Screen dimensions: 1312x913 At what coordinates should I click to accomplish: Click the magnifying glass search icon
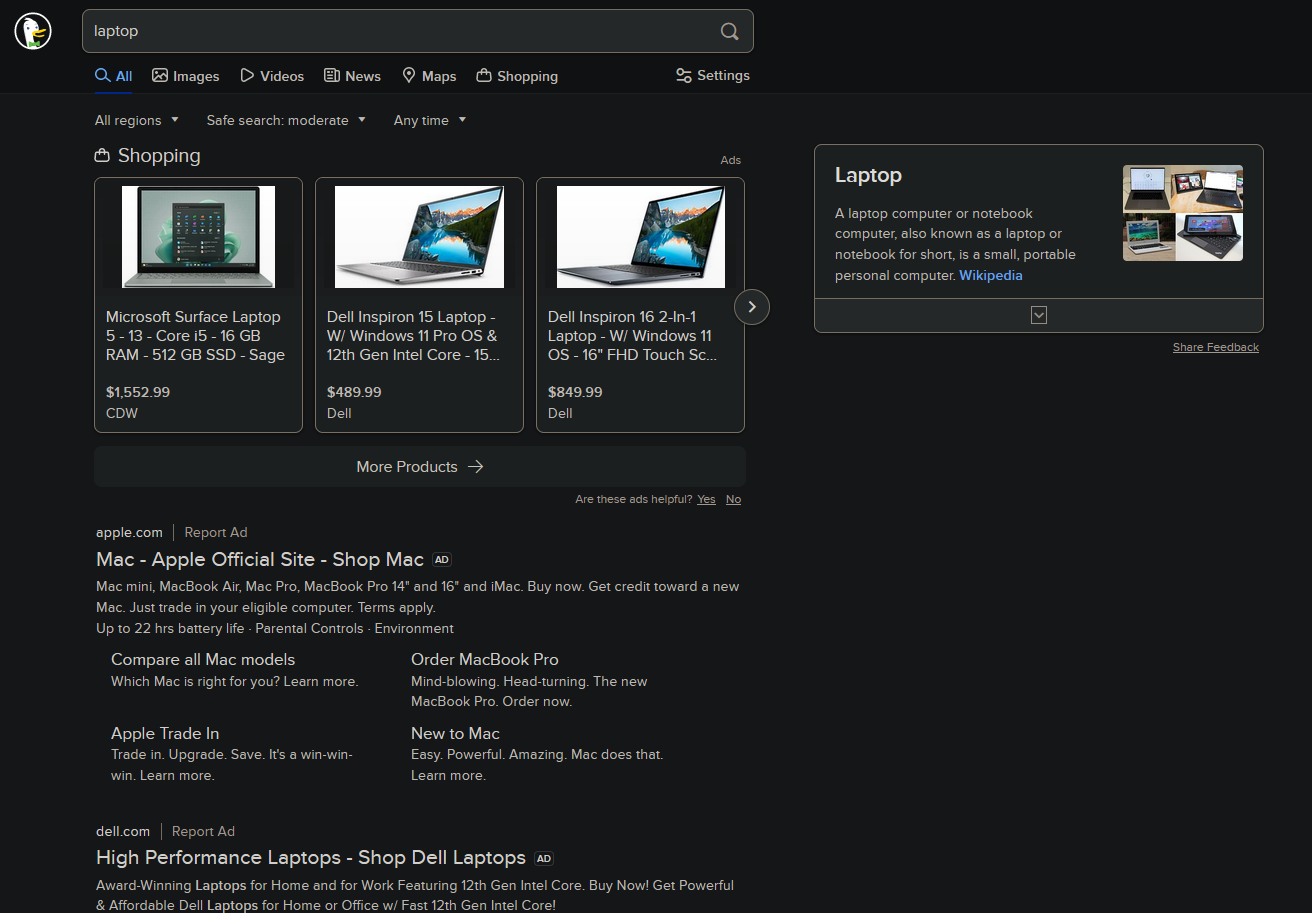(x=730, y=31)
